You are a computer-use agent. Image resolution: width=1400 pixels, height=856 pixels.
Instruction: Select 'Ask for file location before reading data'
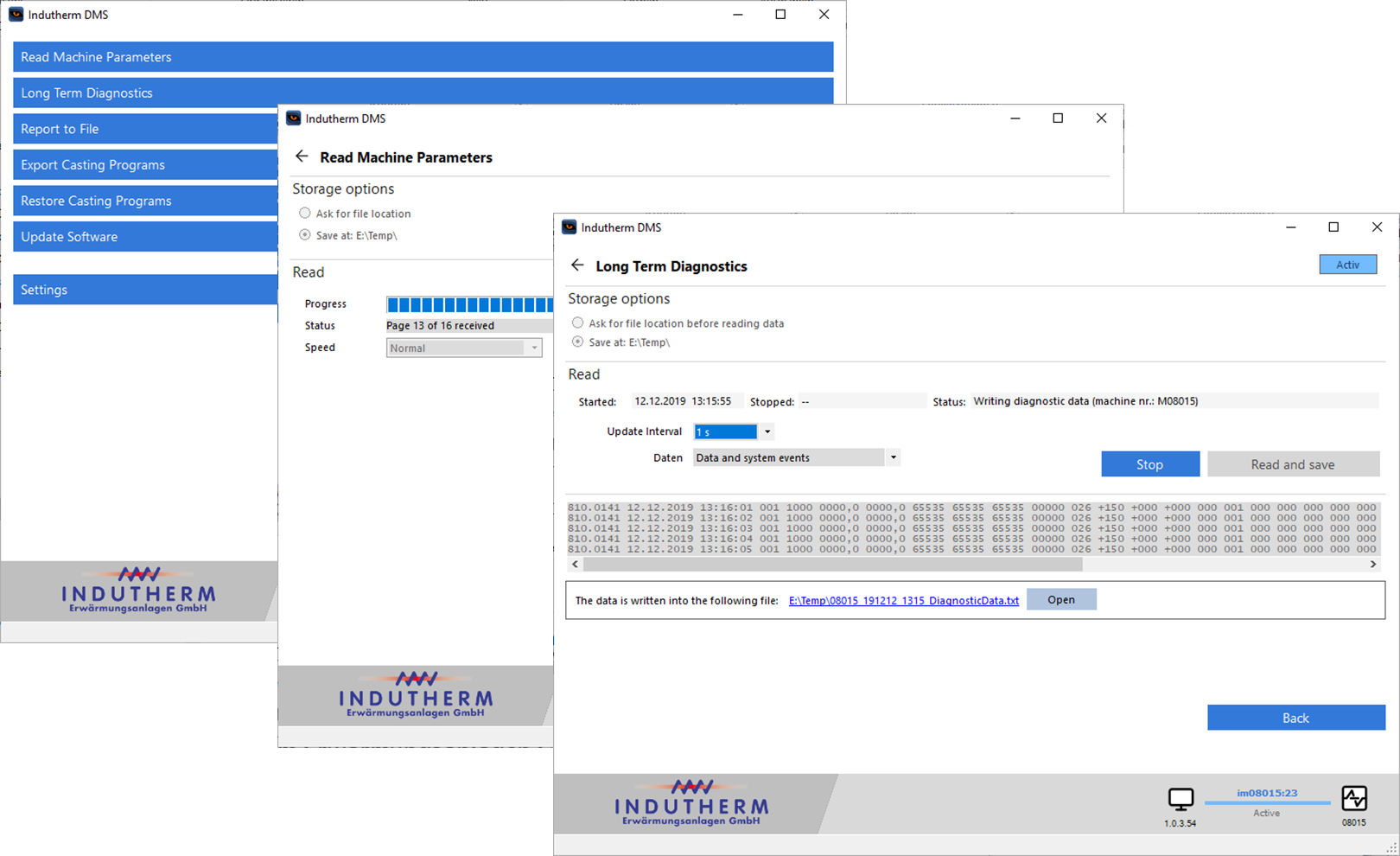578,323
